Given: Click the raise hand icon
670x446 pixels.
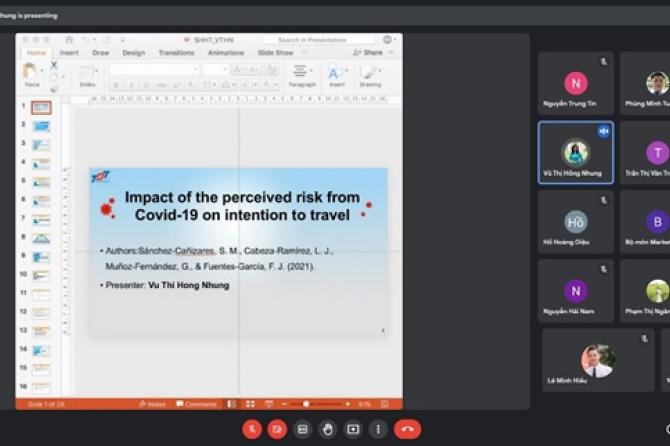Looking at the screenshot, I should [x=328, y=429].
